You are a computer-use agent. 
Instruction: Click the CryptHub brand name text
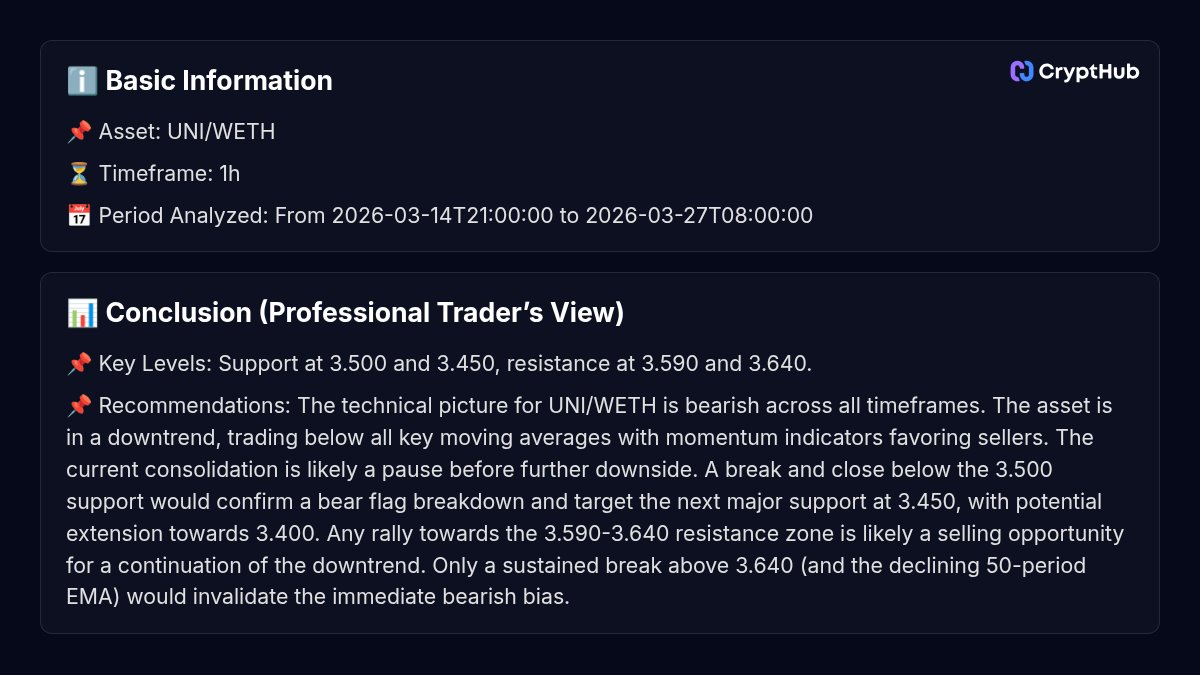[x=1089, y=71]
